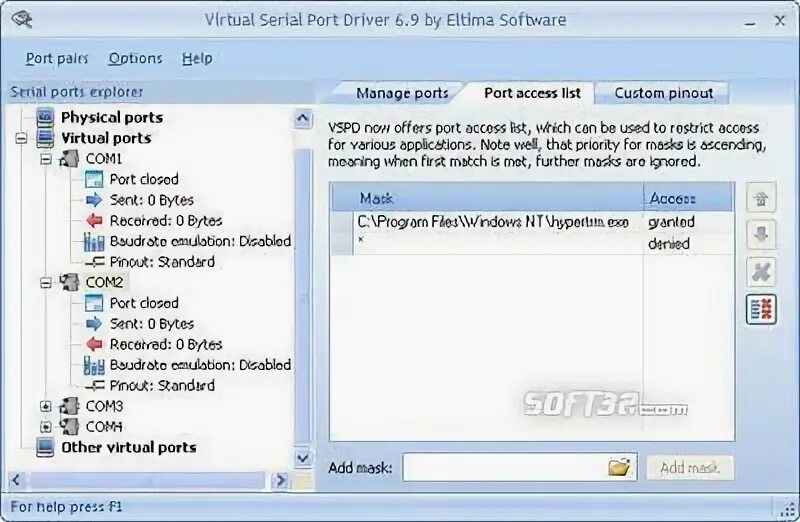The height and width of the screenshot is (522, 800).
Task: Select the hypertrm.exe mask row
Action: click(532, 222)
